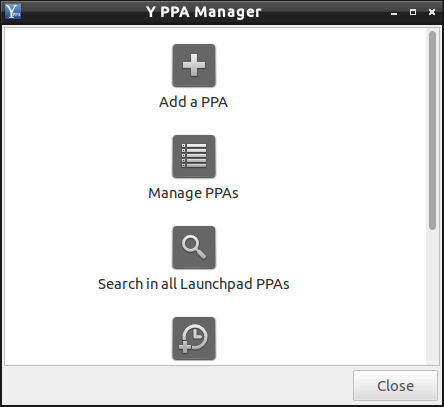Close the window with title bar X
The width and height of the screenshot is (444, 407).
point(432,12)
